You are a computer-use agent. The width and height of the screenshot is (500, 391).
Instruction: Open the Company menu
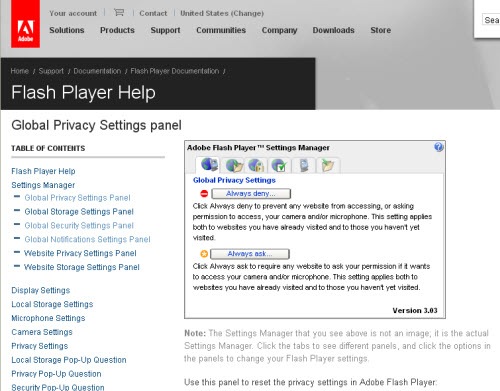tap(279, 30)
